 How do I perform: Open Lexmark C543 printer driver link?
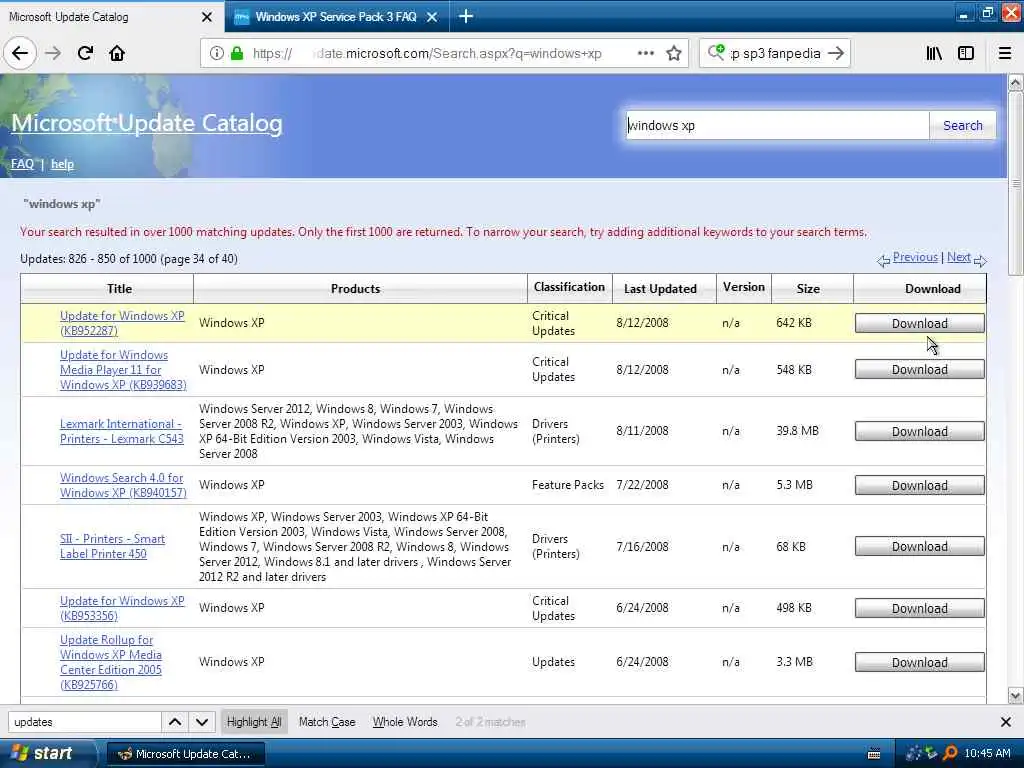point(121,431)
